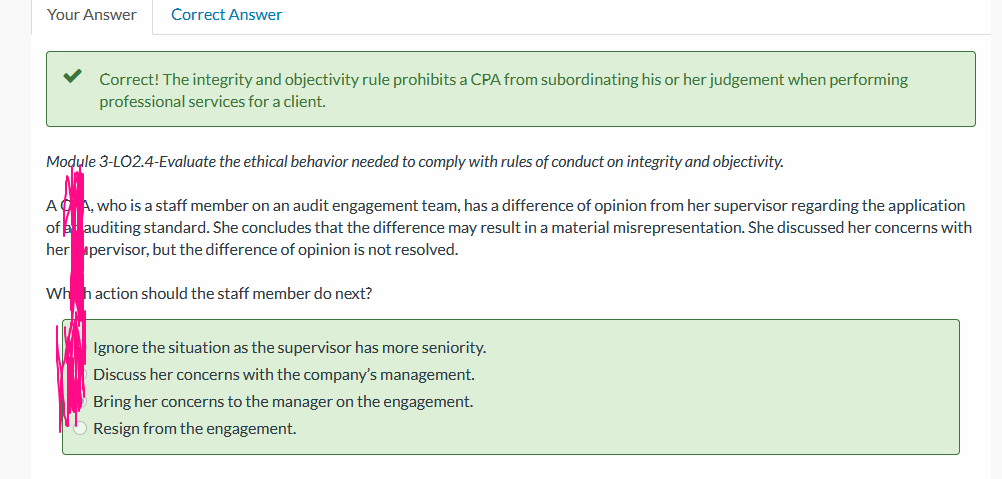This screenshot has height=479, width=1002.
Task: Click answer text 'Resign from the engagement.'
Action: click(195, 429)
